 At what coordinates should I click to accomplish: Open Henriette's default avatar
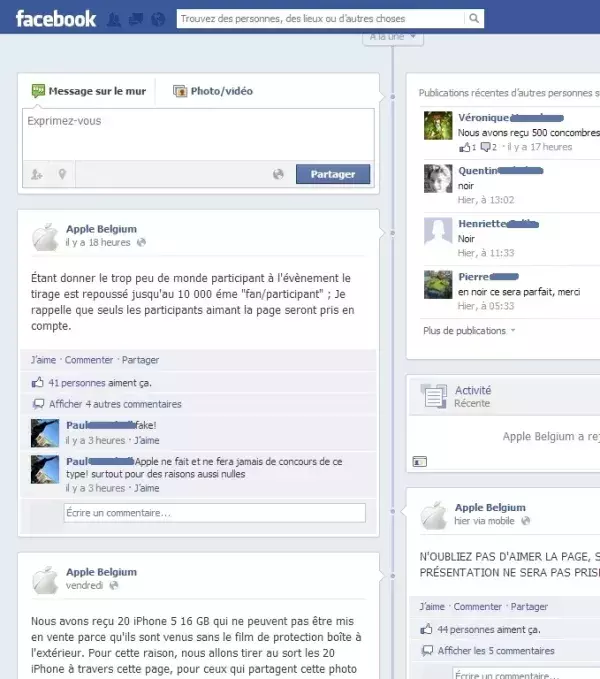coord(438,231)
